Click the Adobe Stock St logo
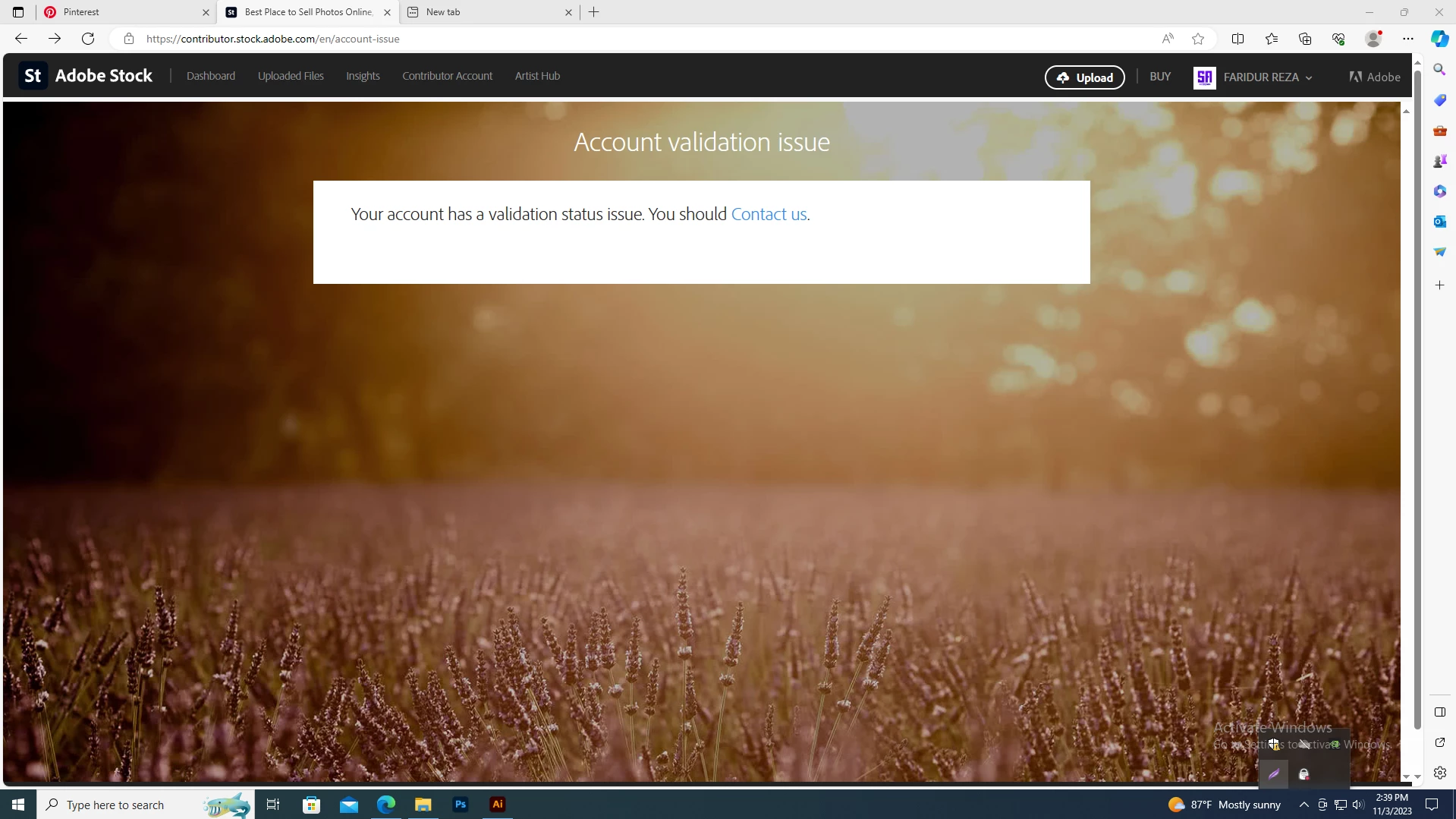Viewport: 1456px width, 819px height. coord(33,76)
